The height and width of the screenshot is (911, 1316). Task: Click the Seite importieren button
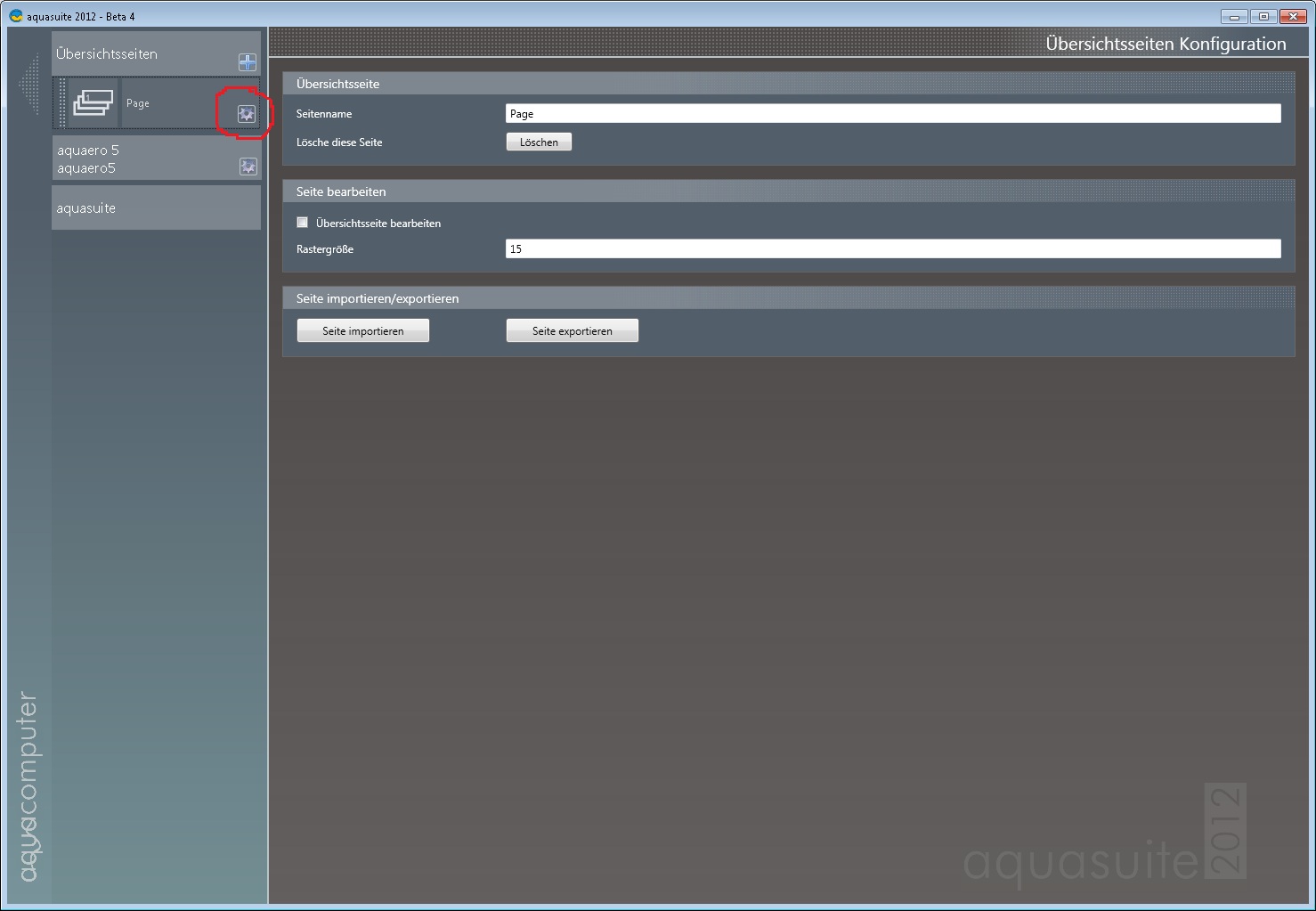tap(363, 331)
